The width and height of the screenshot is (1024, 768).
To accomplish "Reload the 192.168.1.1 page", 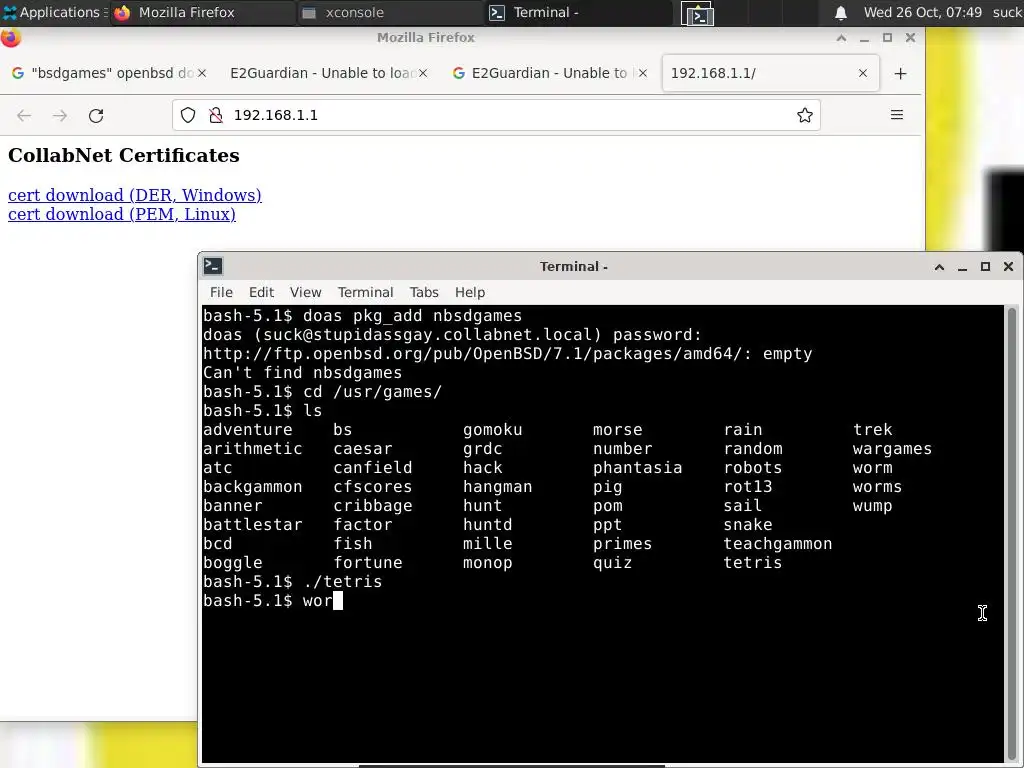I will coord(96,116).
